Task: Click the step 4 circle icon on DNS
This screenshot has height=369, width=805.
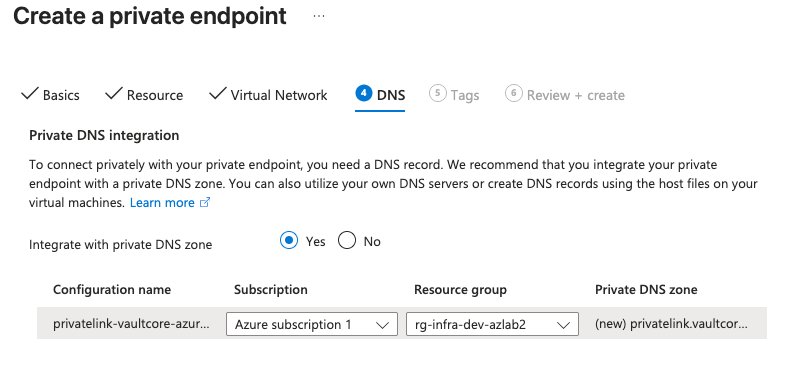Action: (363, 93)
